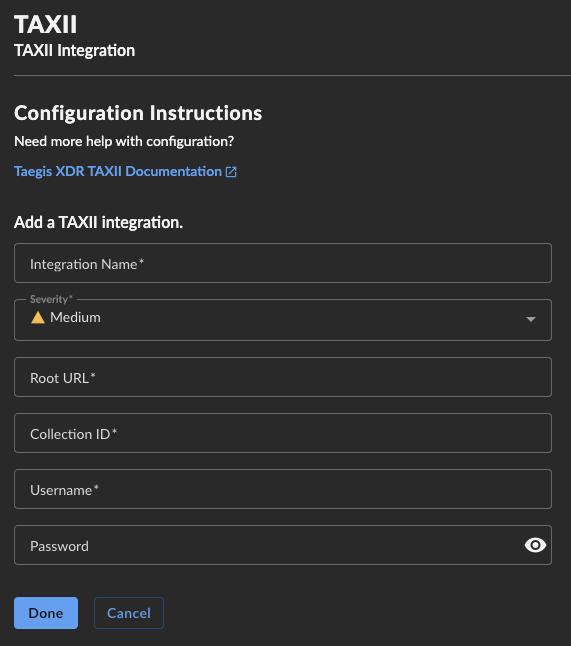Focus the Root URL input field

pos(283,377)
